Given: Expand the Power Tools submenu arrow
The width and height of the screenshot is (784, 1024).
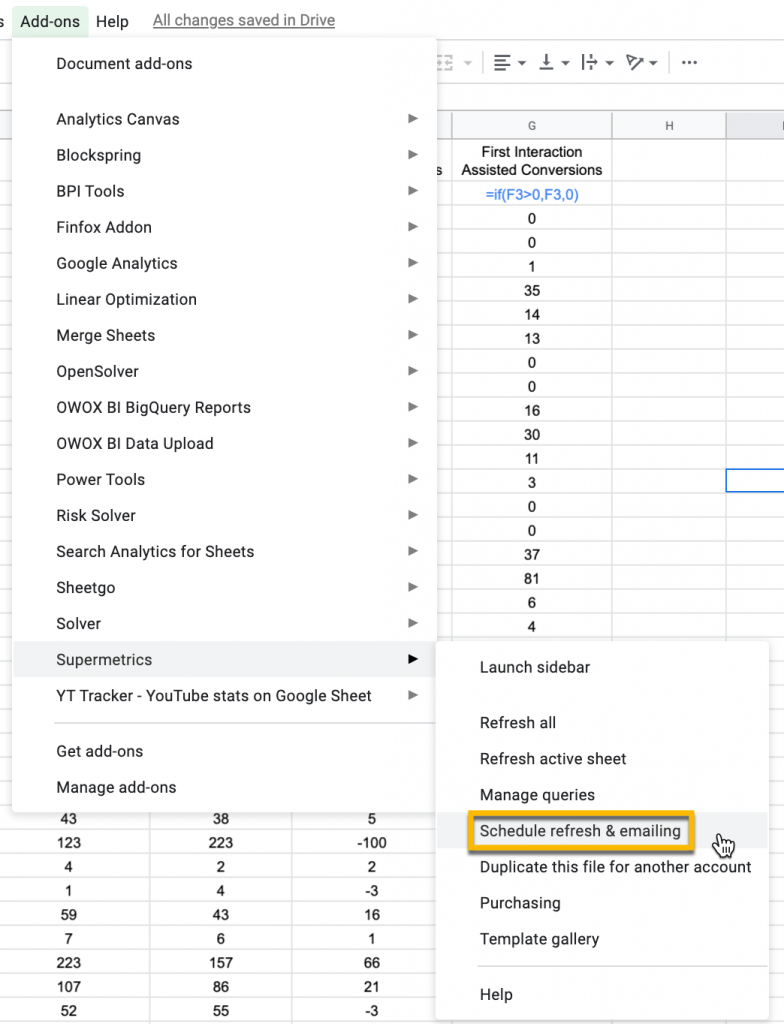Looking at the screenshot, I should (412, 479).
